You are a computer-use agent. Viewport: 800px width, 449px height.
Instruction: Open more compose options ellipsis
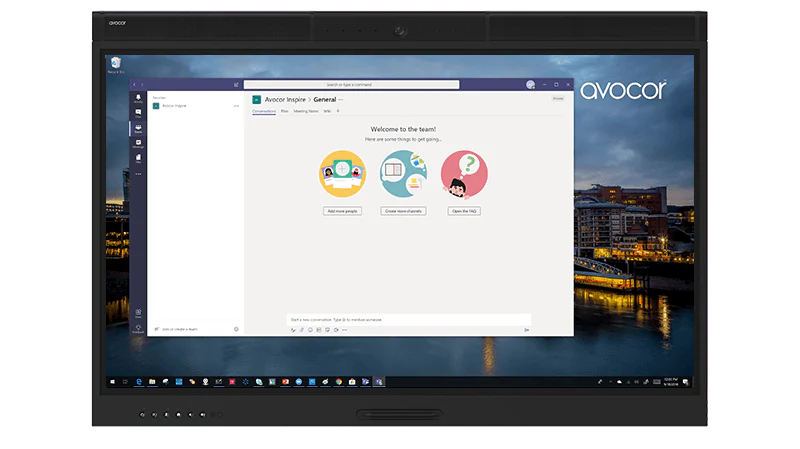(345, 330)
